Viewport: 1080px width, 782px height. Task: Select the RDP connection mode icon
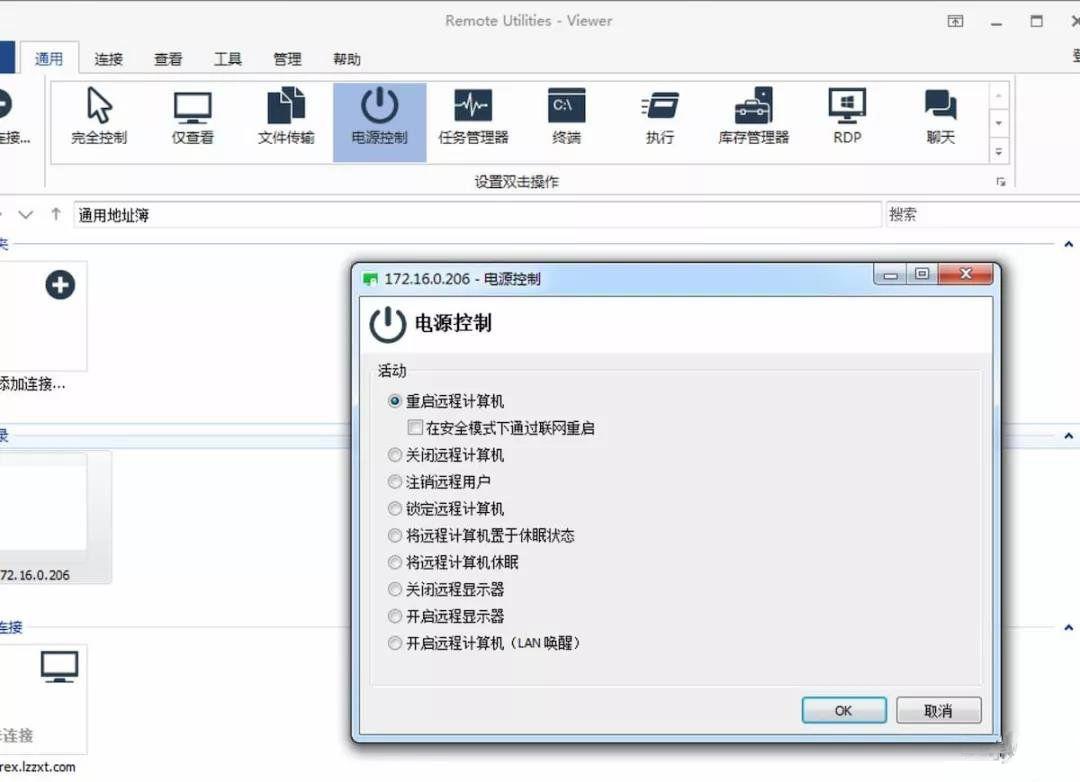[x=847, y=116]
